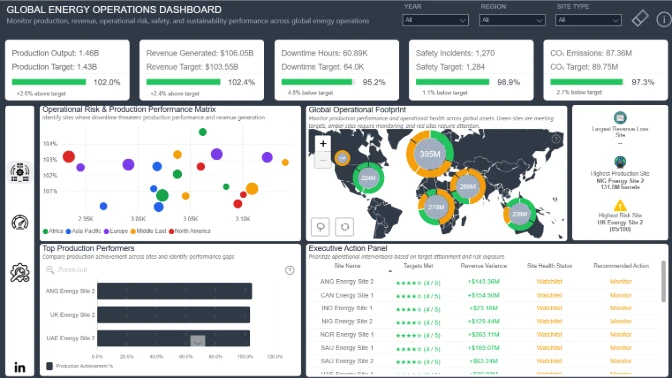Toggle the Africa legend item

click(53, 231)
